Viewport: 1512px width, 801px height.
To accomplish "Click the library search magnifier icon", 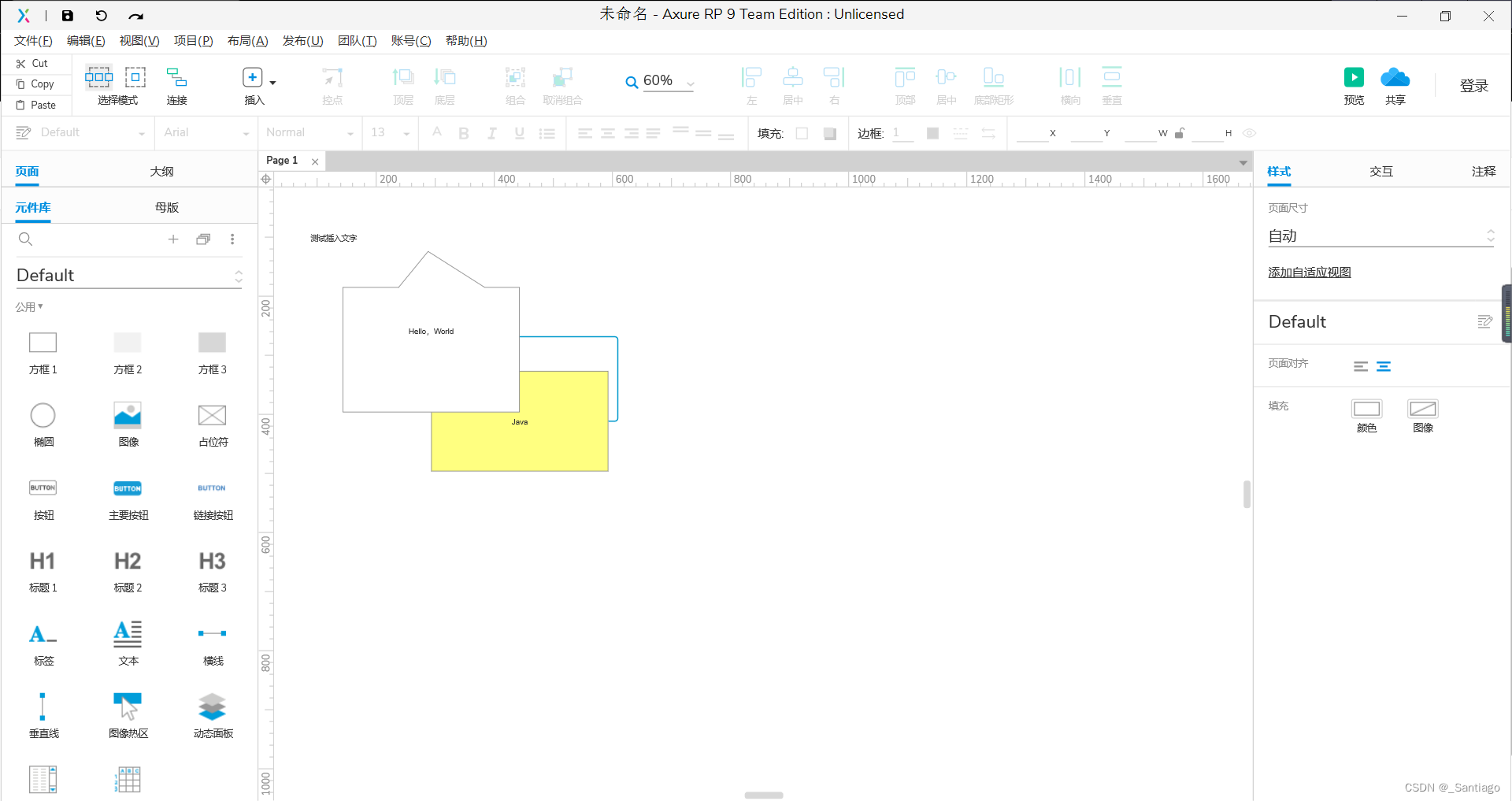I will pyautogui.click(x=25, y=239).
